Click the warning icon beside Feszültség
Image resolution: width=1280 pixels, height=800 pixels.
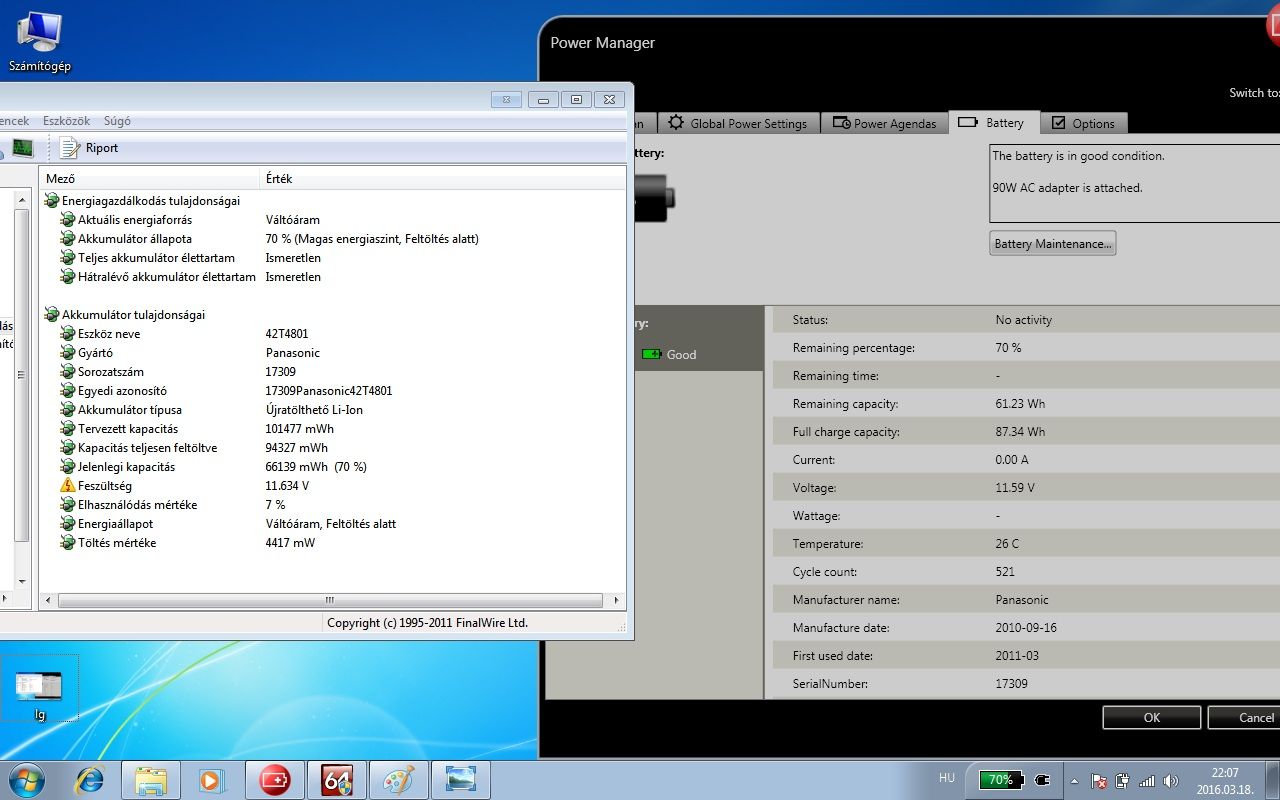tap(68, 486)
